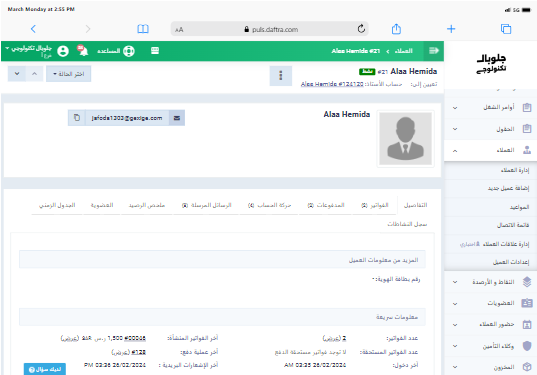Expand حضور العملاء sidebar section
Viewport: 537px width, 375px height.
tap(490, 325)
